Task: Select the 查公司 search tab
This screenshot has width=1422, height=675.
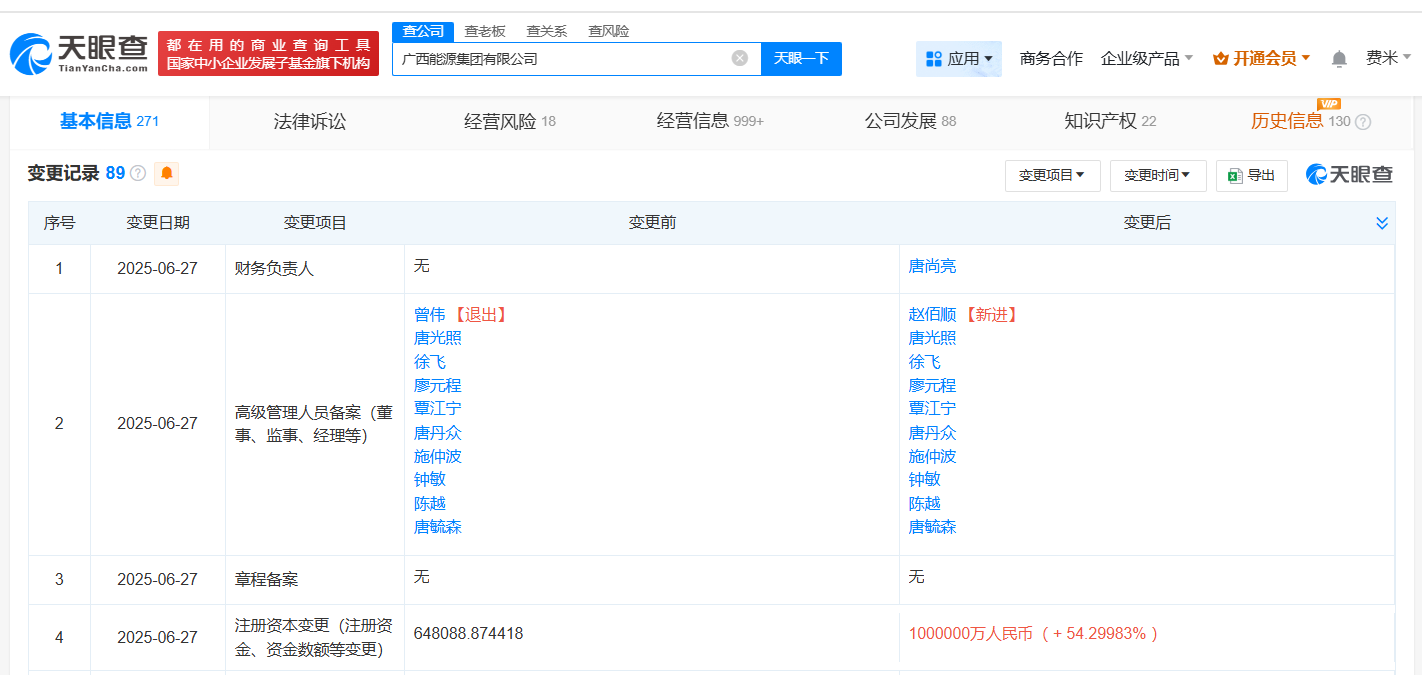Action: (x=423, y=31)
